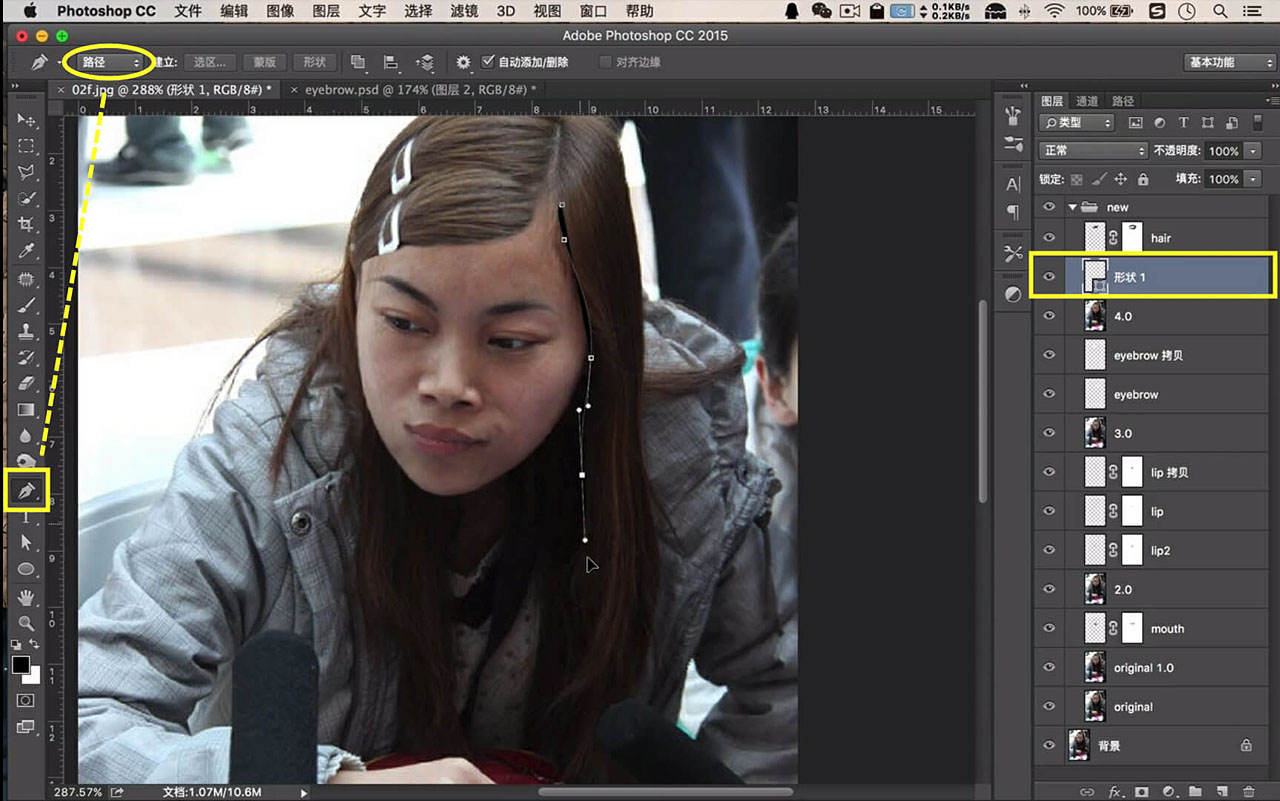Screen dimensions: 1280x801
Task: Open path operations icon in options bar
Action: click(358, 62)
